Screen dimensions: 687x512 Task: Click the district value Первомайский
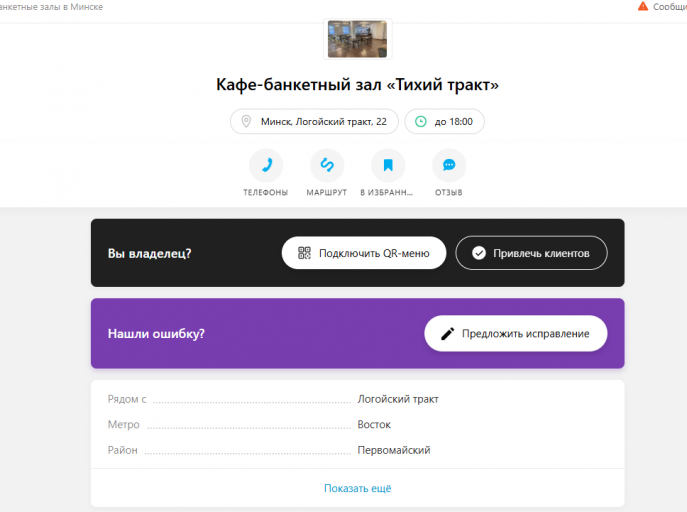(x=394, y=450)
